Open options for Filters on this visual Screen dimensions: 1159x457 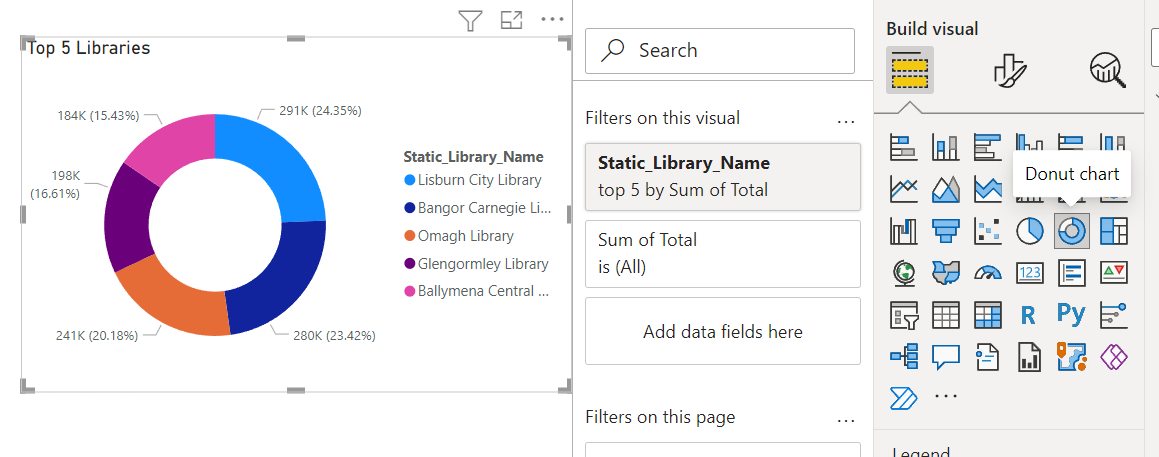point(846,120)
